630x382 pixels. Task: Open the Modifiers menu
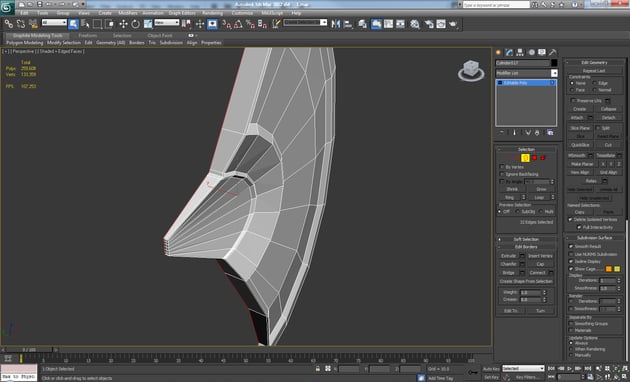(128, 13)
